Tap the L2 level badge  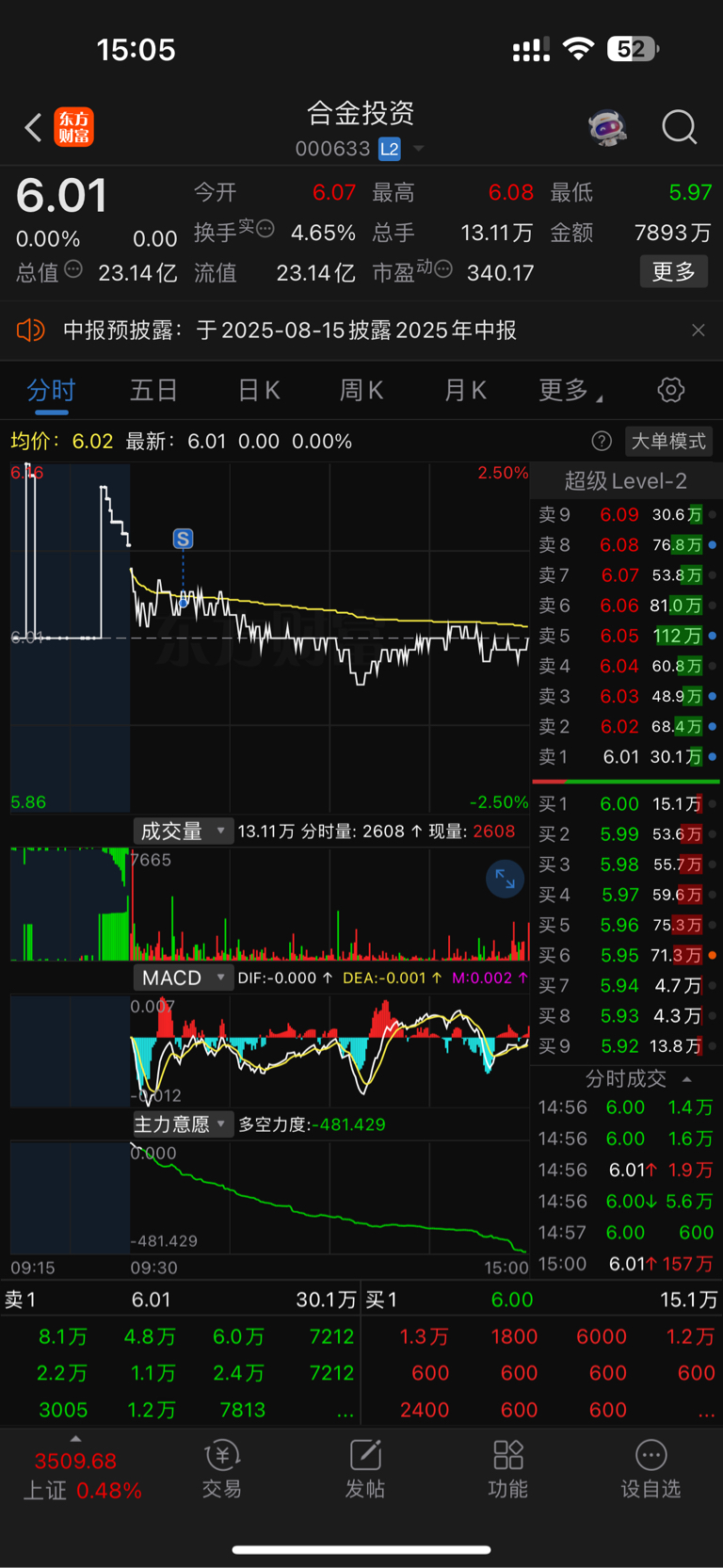pos(390,149)
